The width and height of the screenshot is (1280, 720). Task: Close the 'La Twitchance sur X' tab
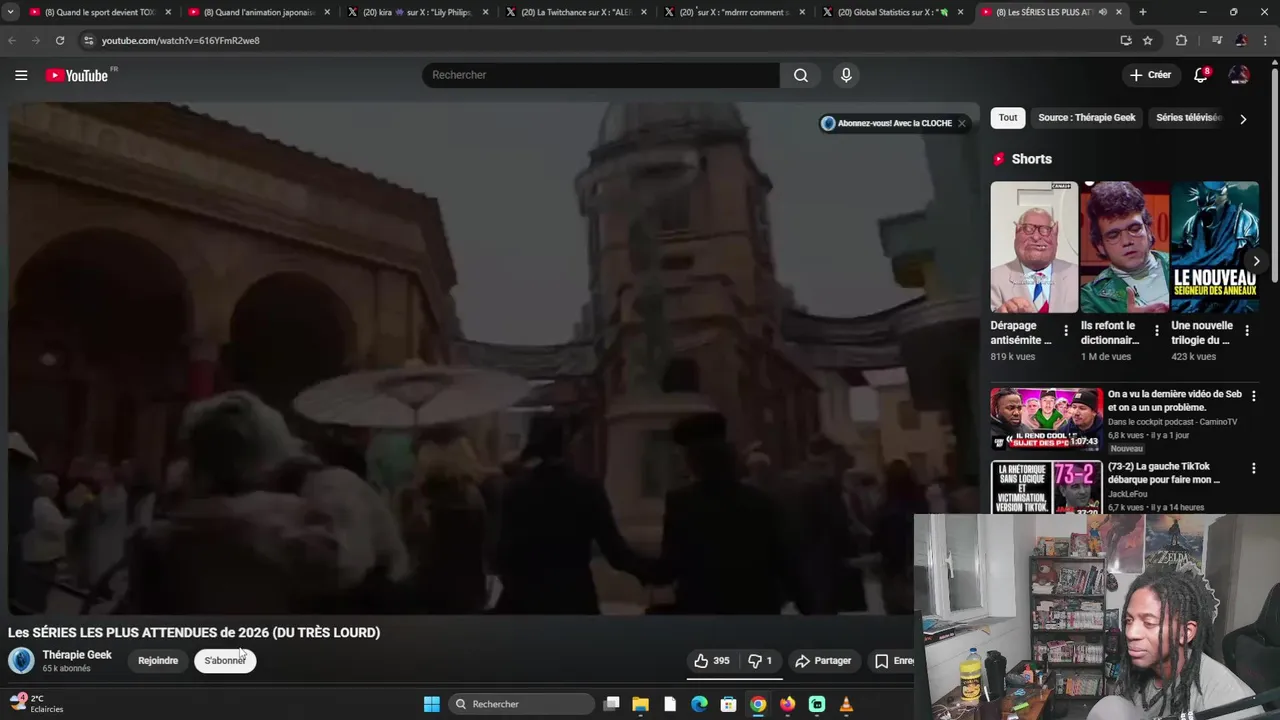[643, 12]
